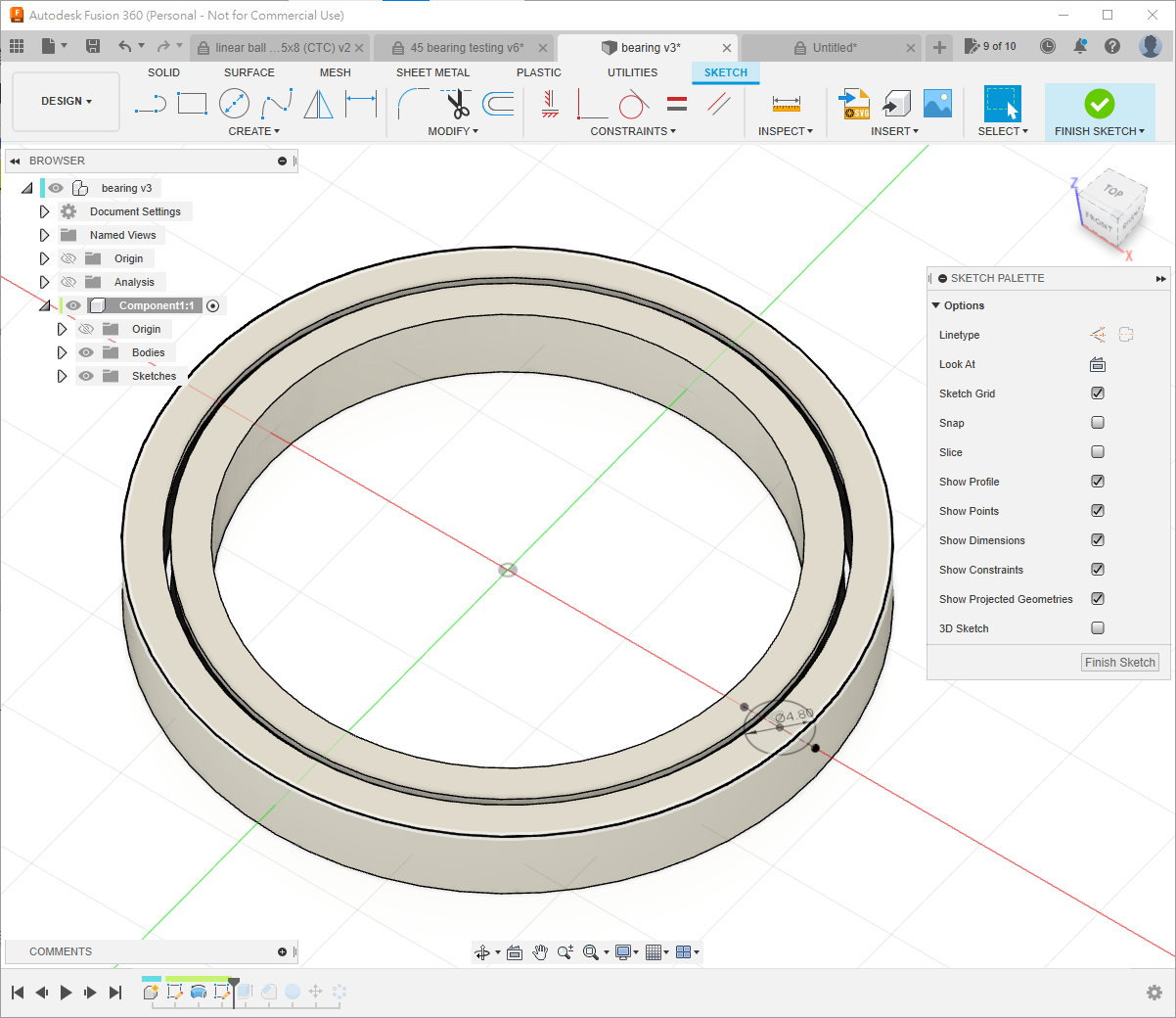Image resolution: width=1176 pixels, height=1018 pixels.
Task: Expand the Sketches folder in the browser
Action: (x=62, y=376)
